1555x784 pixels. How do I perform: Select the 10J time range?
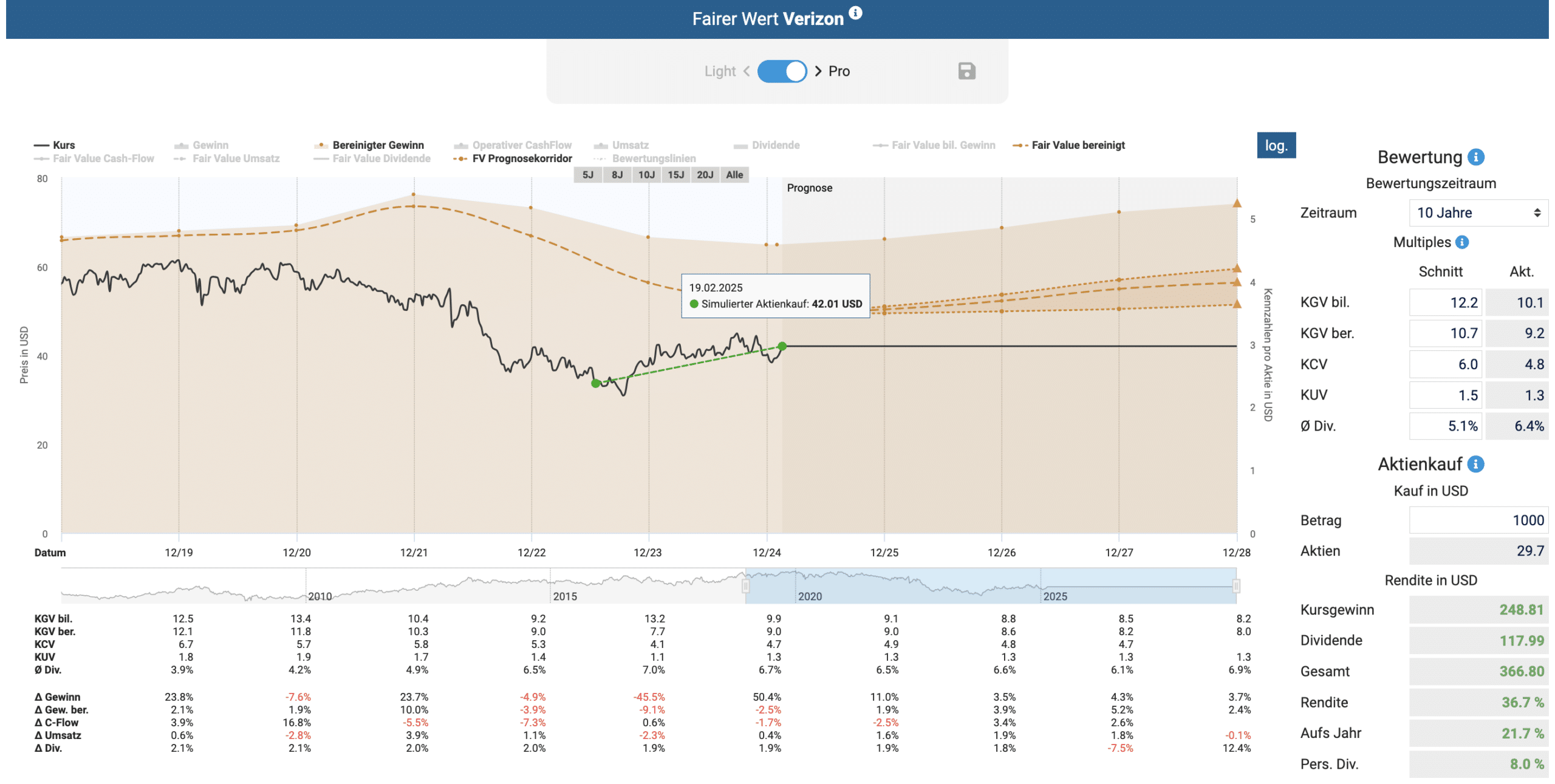[646, 175]
